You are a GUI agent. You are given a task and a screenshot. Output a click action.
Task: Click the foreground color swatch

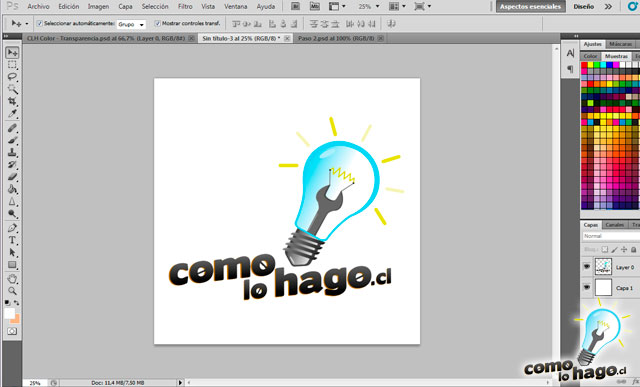9,313
